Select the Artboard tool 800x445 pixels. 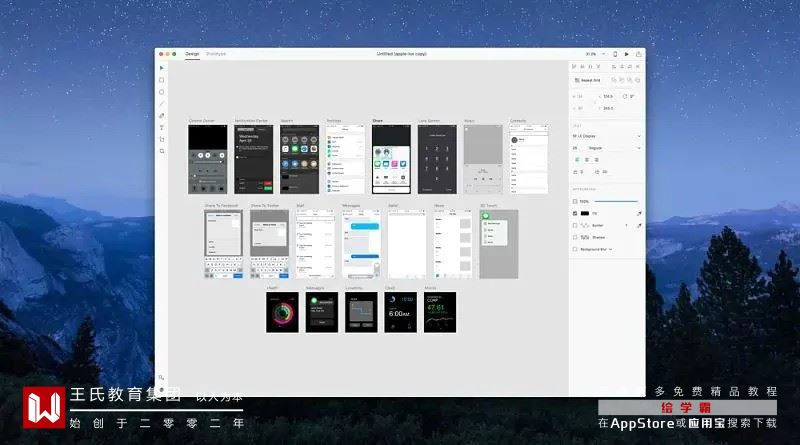click(x=162, y=139)
